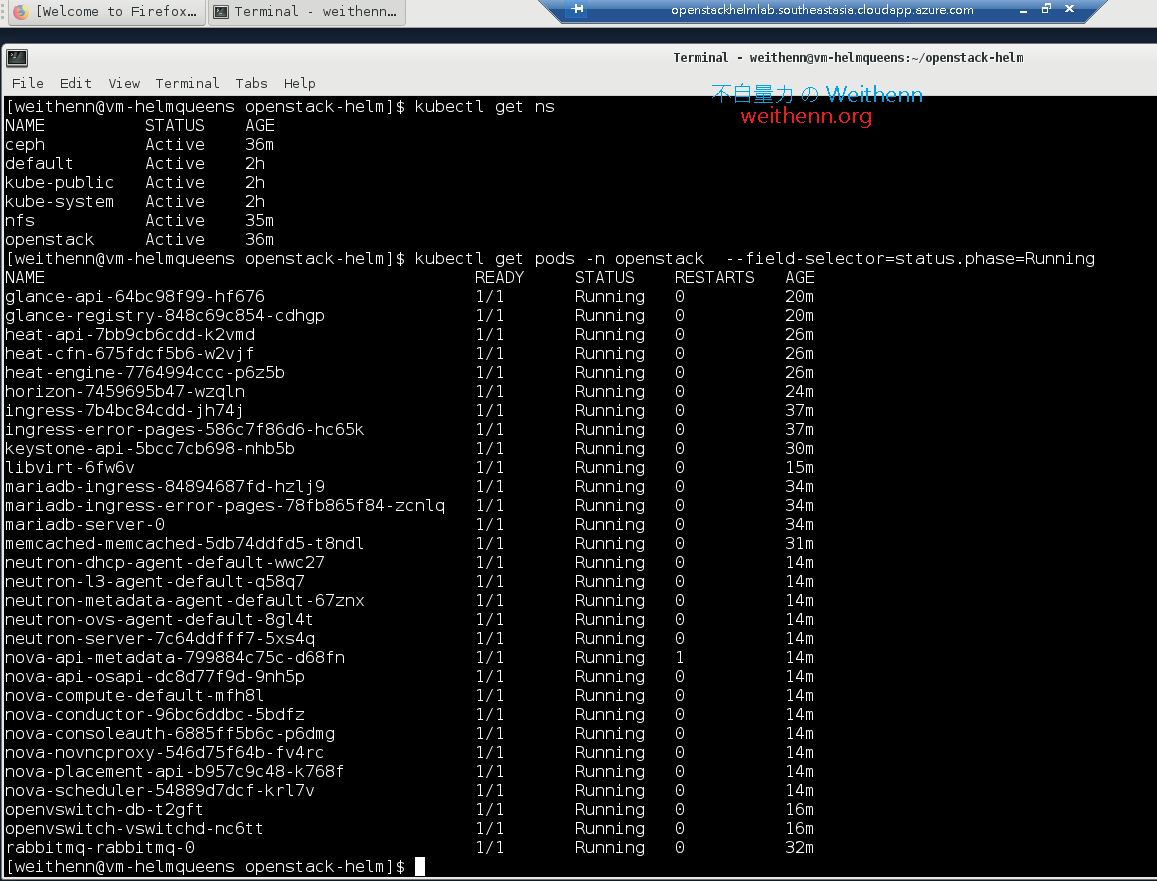
Task: Click the Firefox globe icon in taskbar
Action: tap(20, 12)
